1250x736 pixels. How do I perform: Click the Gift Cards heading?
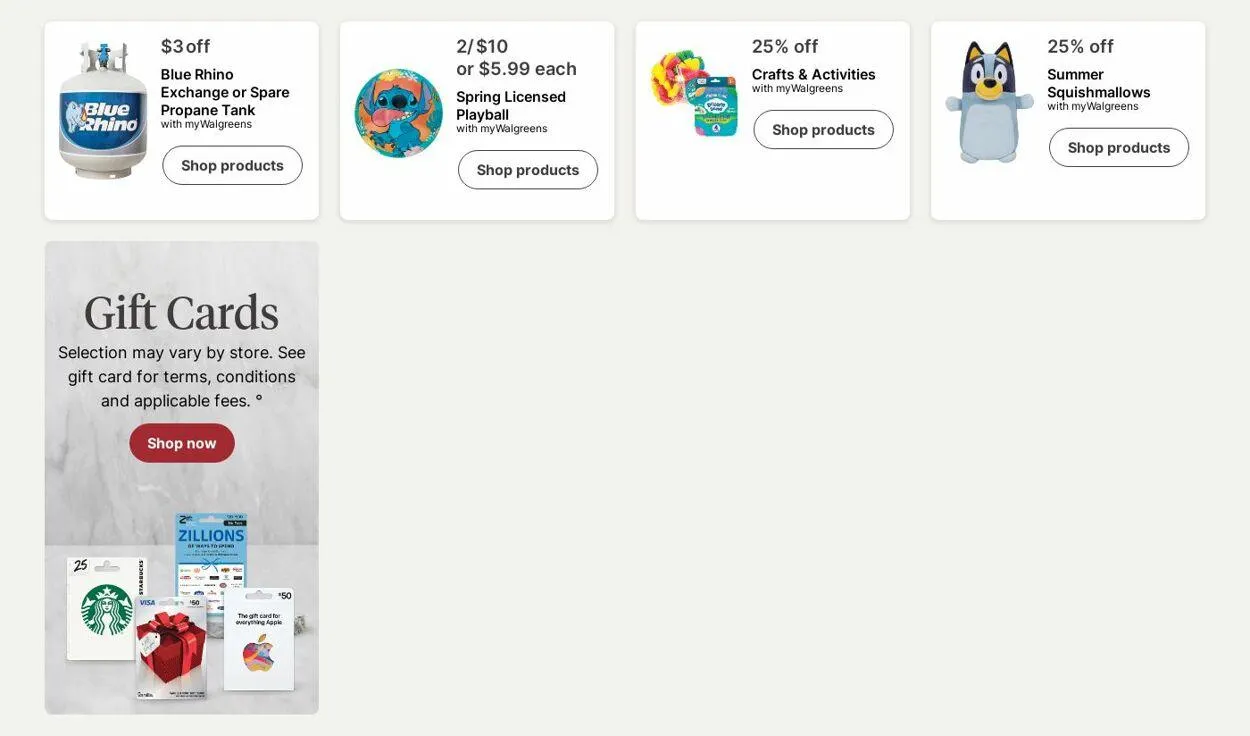[x=181, y=311]
